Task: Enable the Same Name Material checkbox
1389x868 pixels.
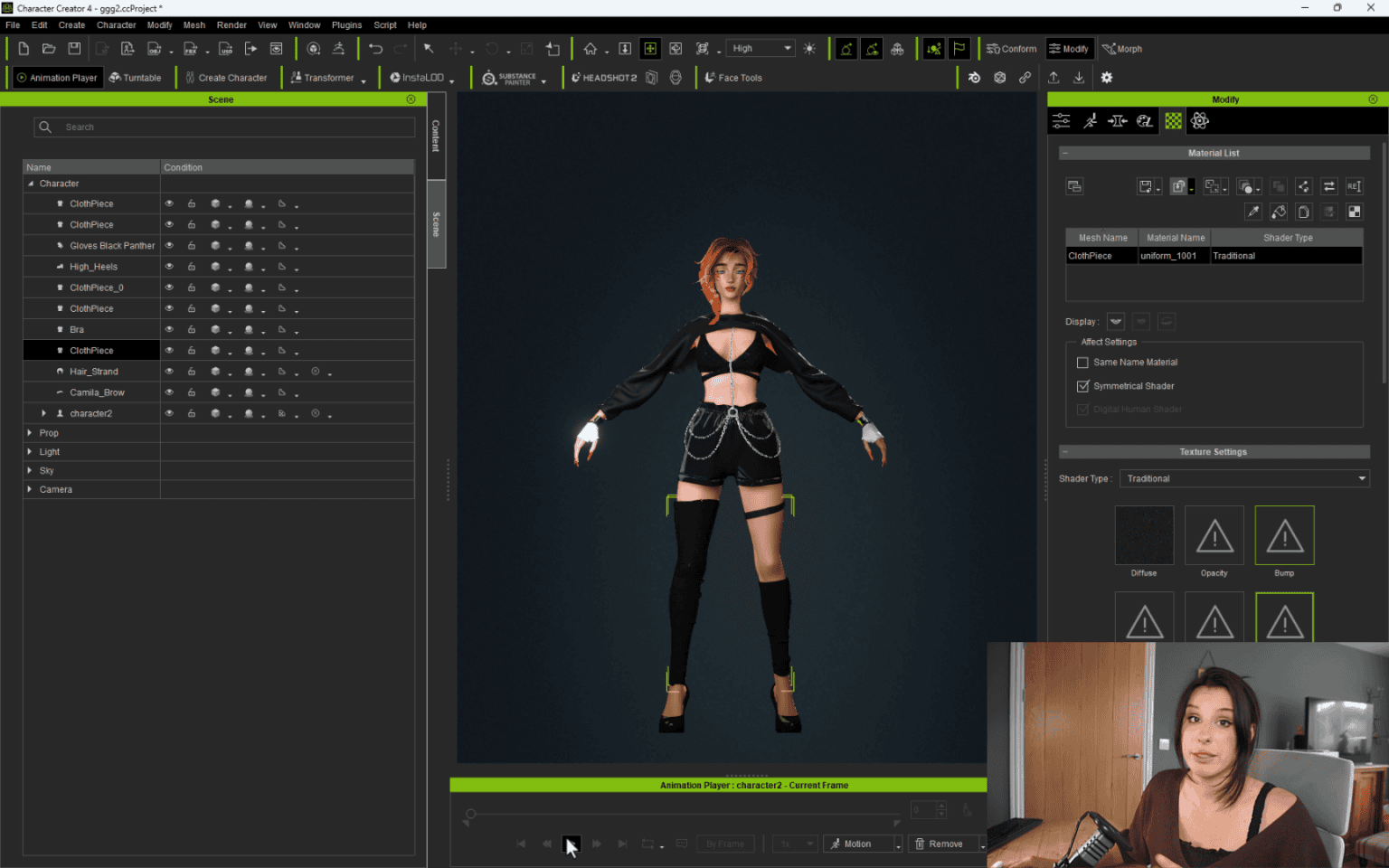Action: [x=1082, y=362]
